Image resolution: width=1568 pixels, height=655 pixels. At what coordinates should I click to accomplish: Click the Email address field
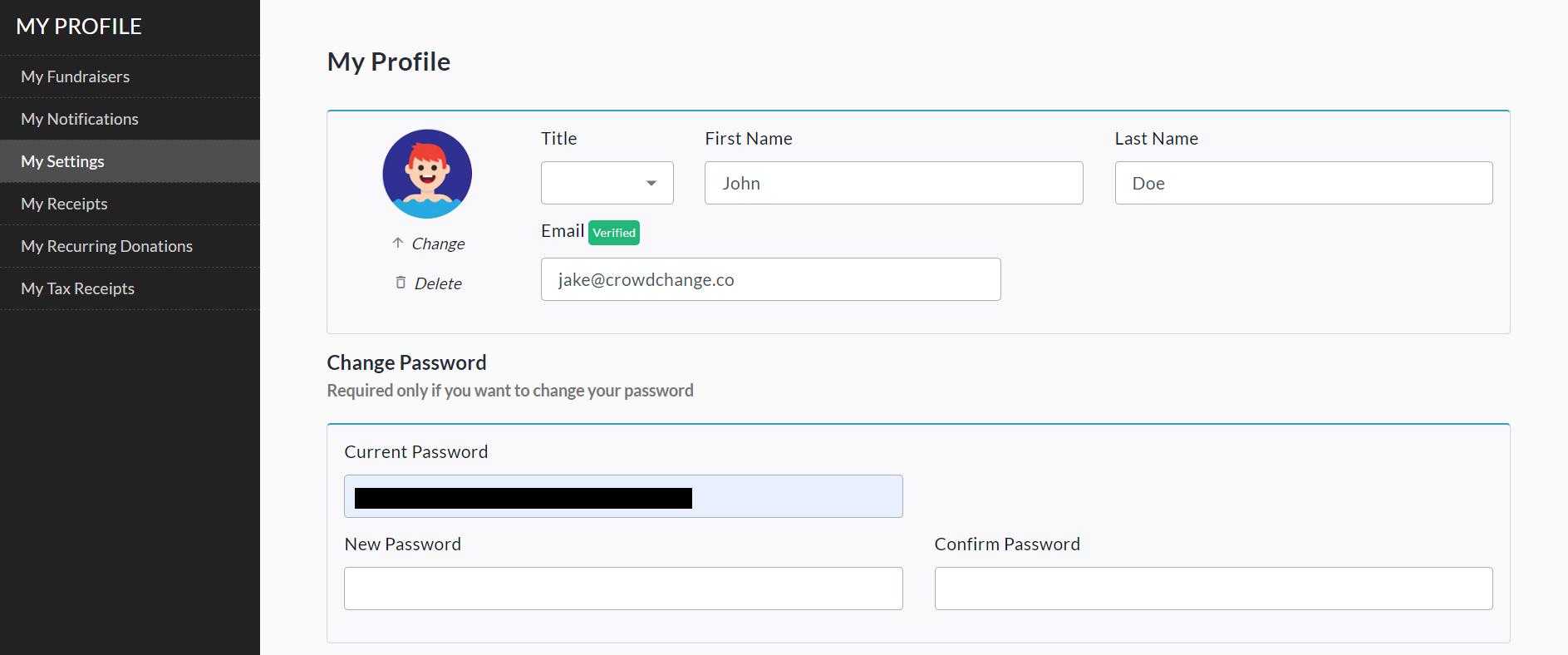770,279
